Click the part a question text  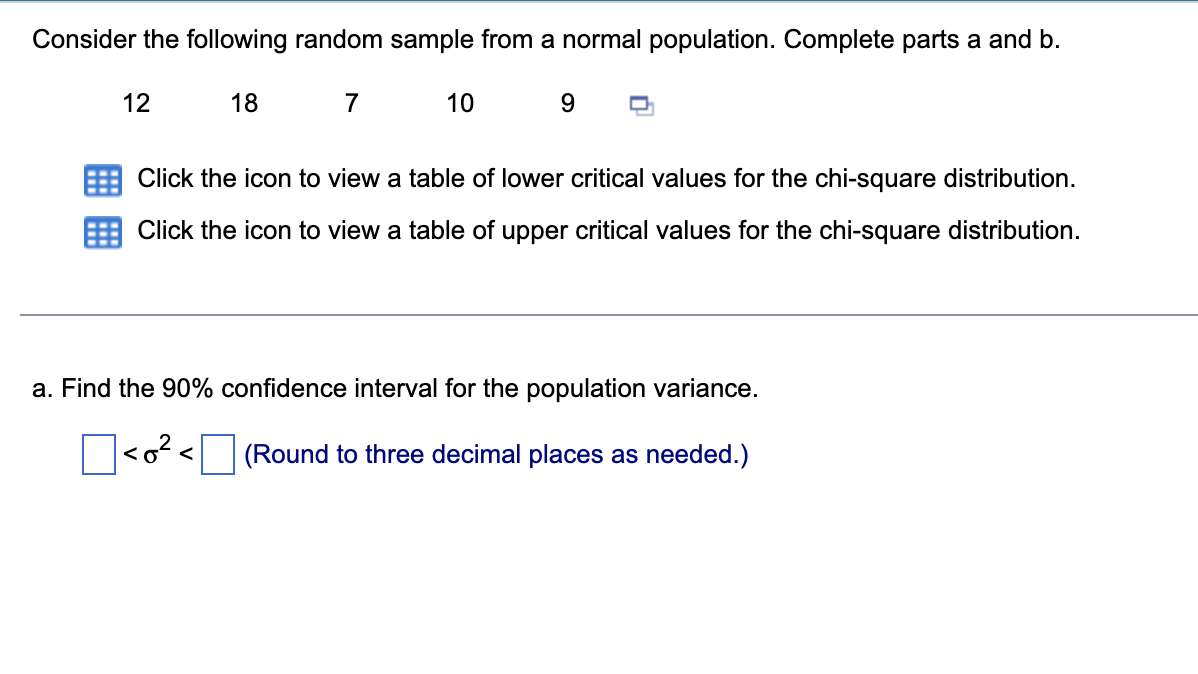tap(395, 388)
